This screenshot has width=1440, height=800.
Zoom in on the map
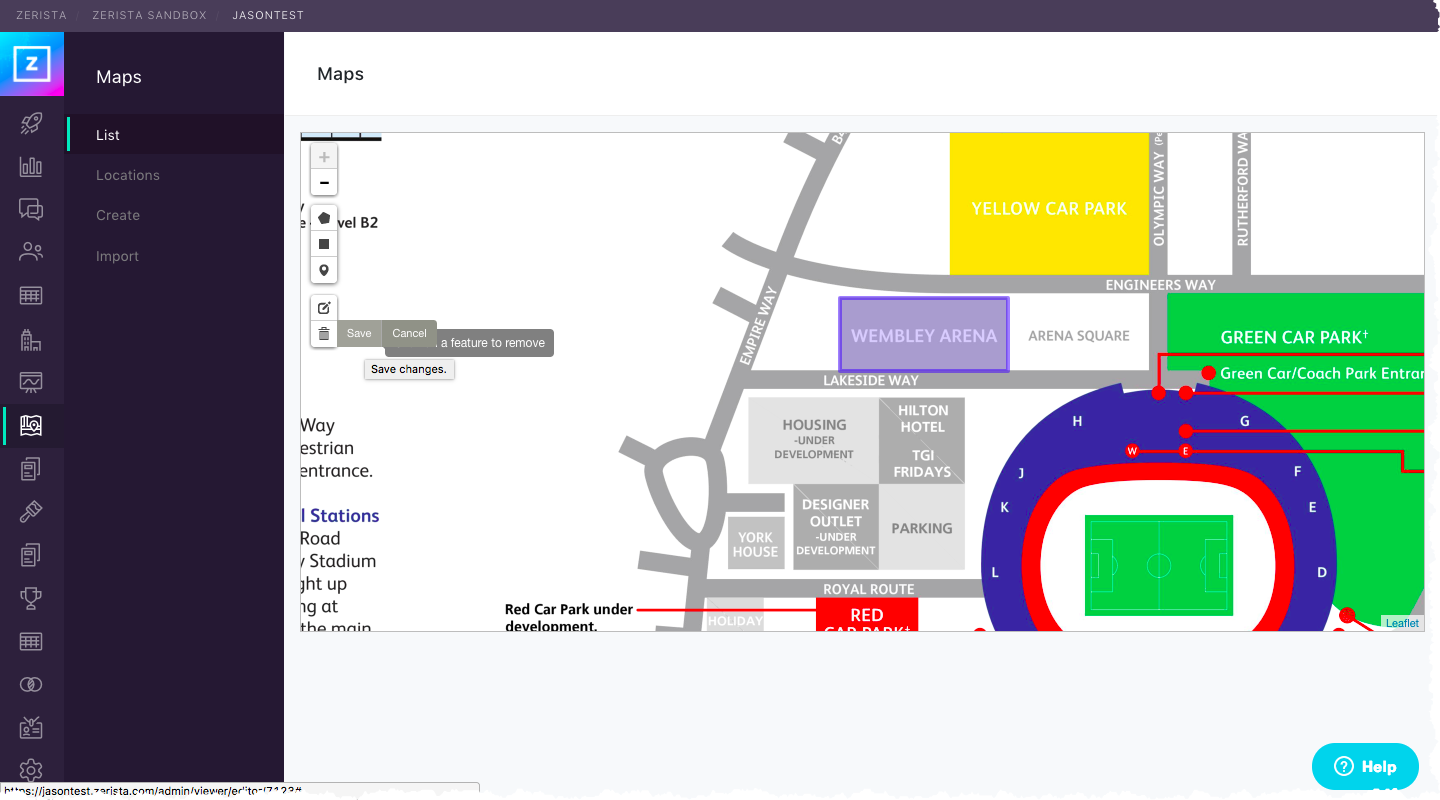tap(324, 157)
